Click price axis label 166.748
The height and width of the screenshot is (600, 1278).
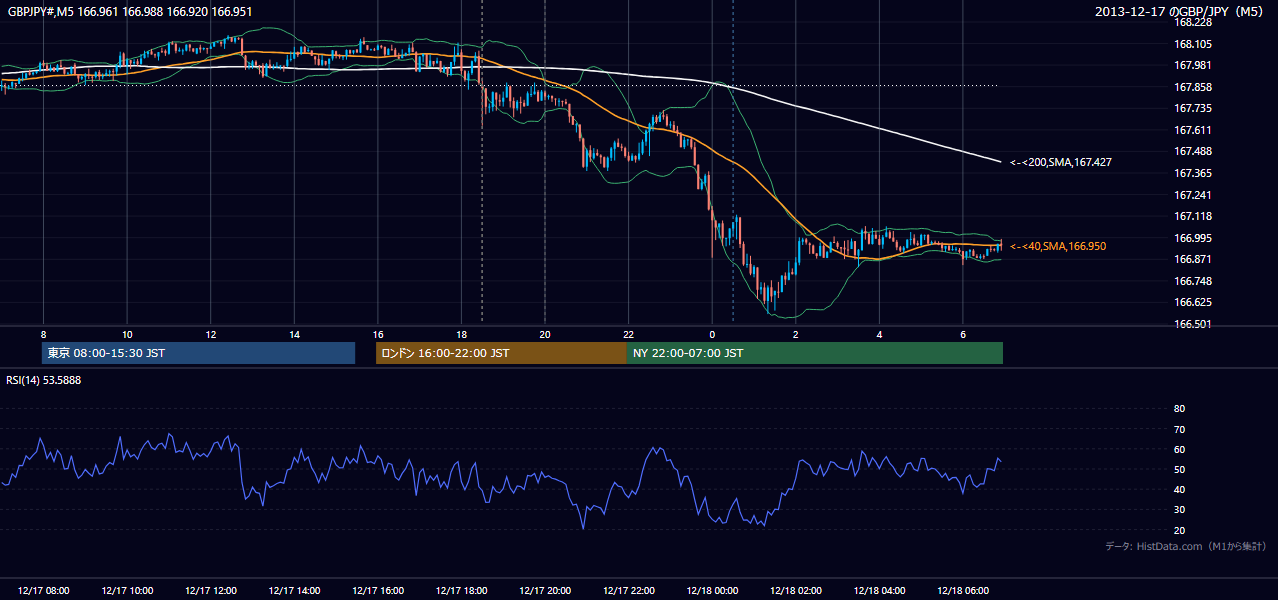1193,281
